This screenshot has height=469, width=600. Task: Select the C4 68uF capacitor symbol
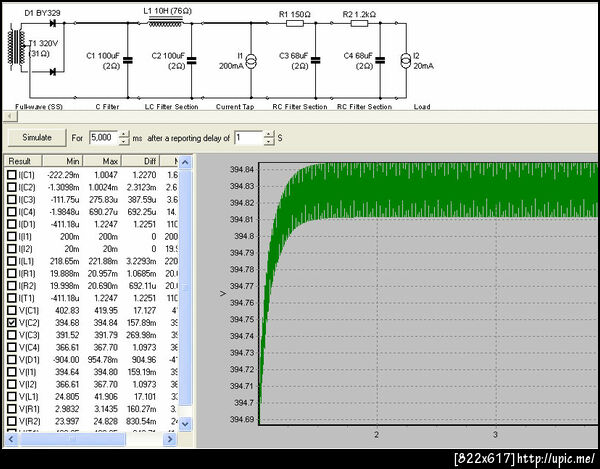pos(380,60)
